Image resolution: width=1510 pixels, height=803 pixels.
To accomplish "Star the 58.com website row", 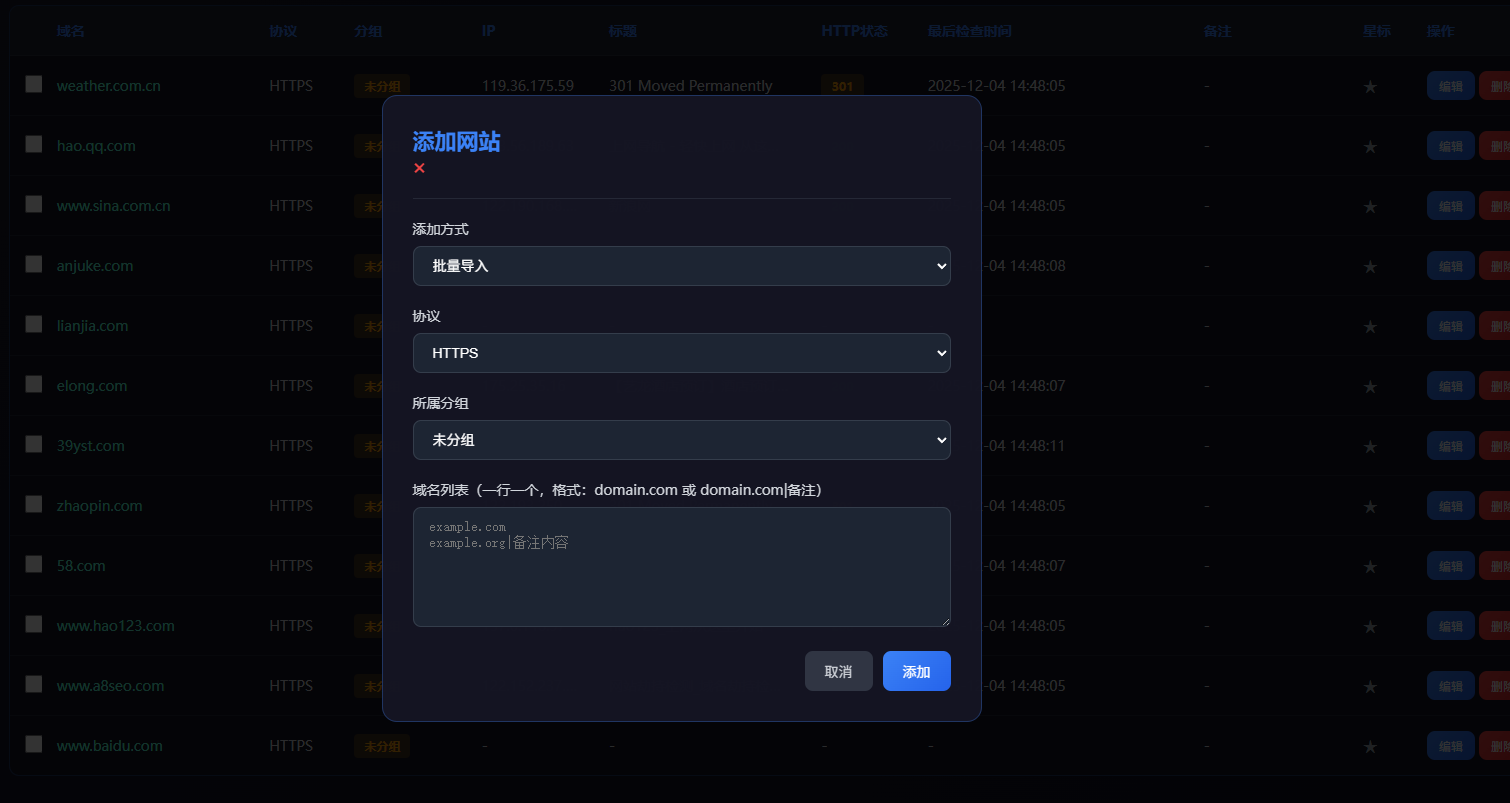I will pyautogui.click(x=1370, y=567).
